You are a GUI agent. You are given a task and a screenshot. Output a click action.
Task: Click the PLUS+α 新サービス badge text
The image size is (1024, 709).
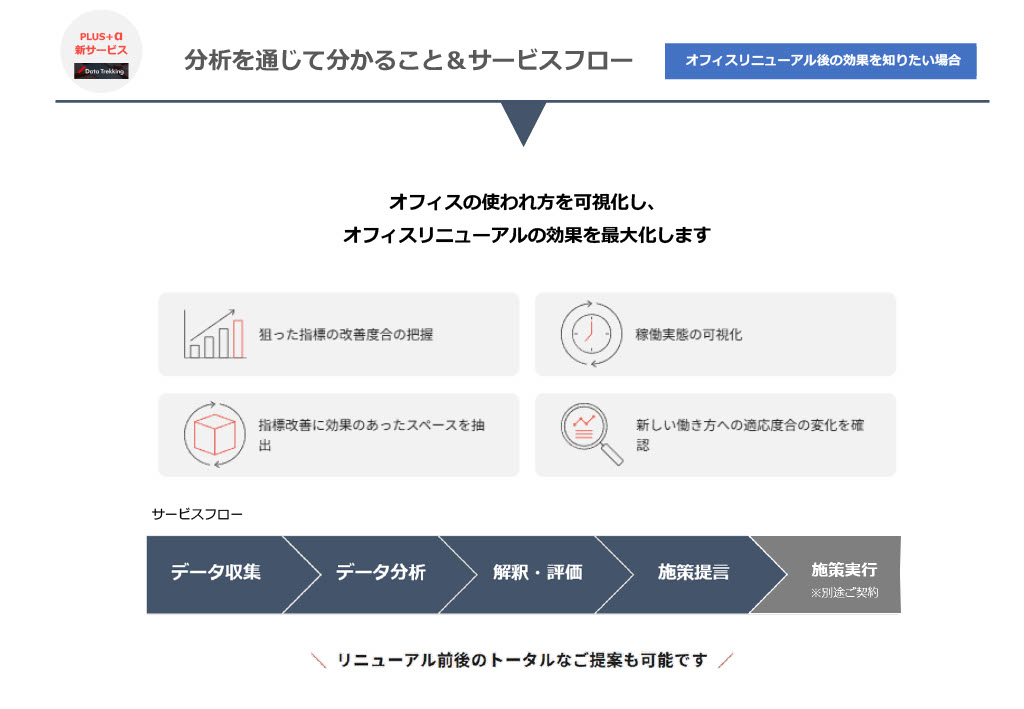click(101, 43)
